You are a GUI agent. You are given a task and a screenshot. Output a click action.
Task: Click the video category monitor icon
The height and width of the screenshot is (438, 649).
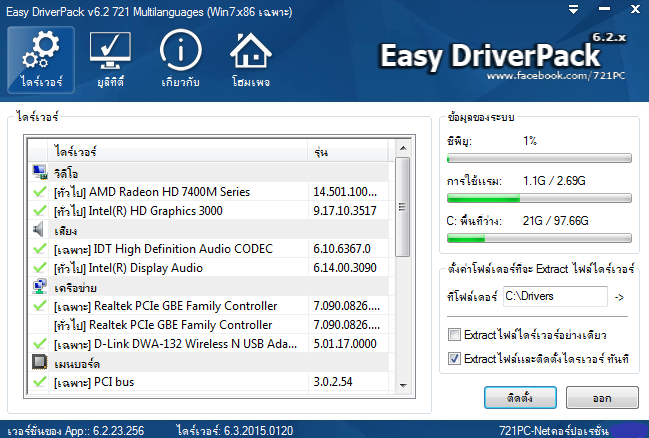[x=40, y=173]
